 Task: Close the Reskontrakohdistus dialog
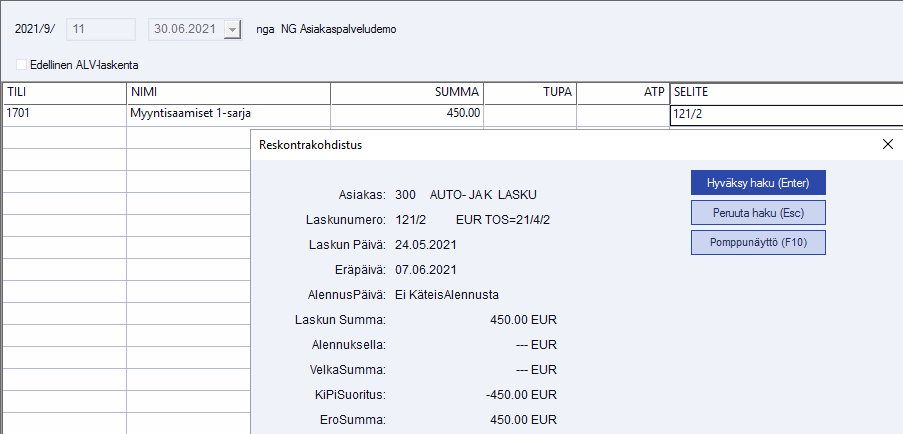pyautogui.click(x=887, y=144)
